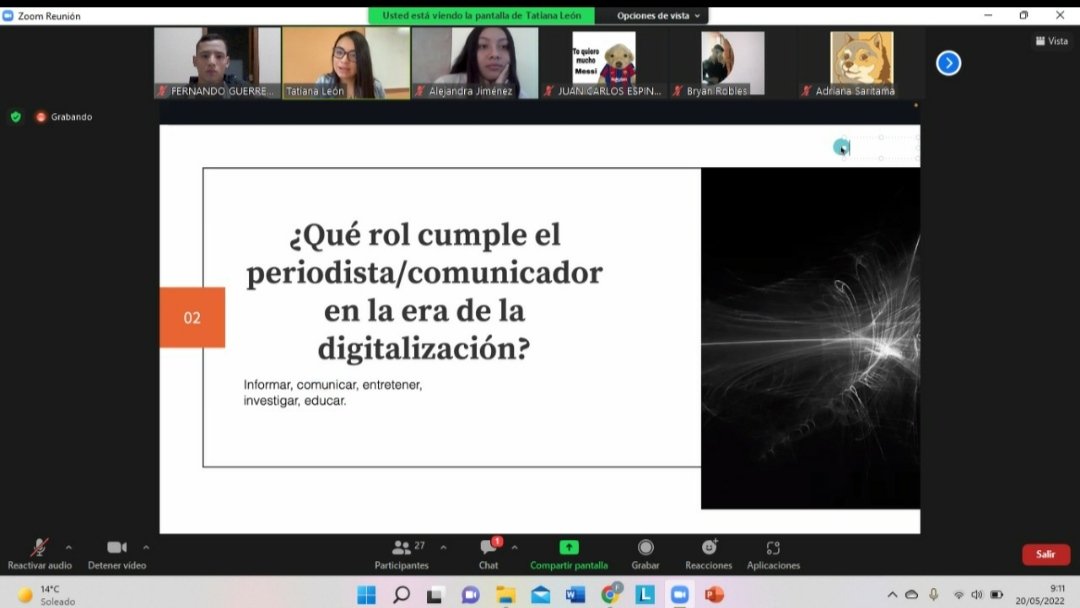Viewport: 1080px width, 608px height.
Task: Open the Participantes panel
Action: click(x=402, y=554)
